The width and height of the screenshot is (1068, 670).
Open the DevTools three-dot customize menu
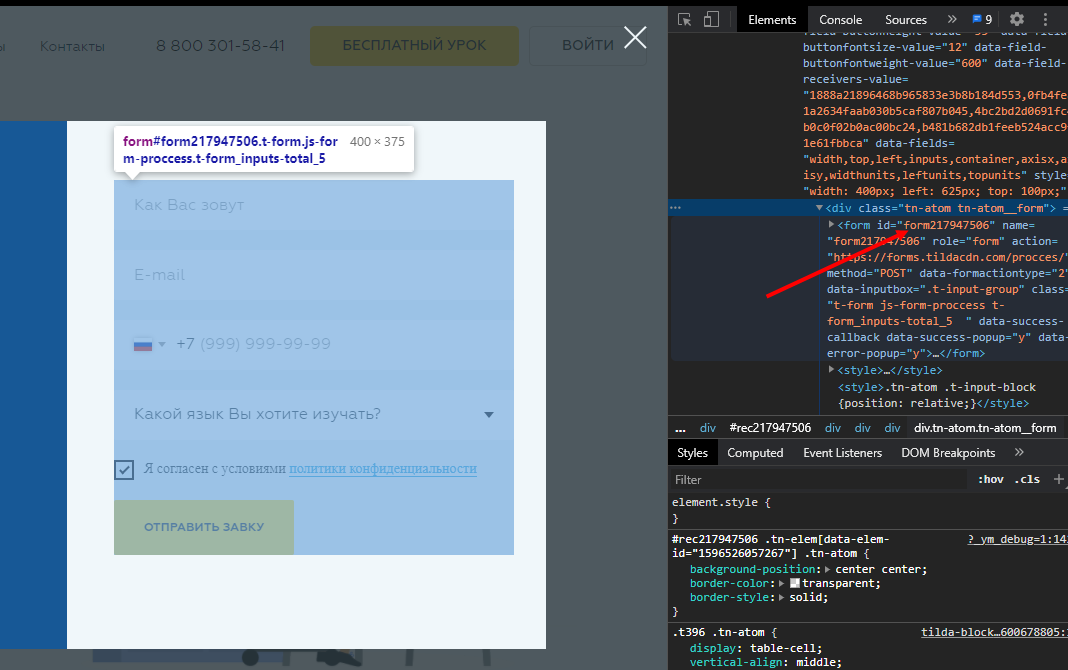1046,19
